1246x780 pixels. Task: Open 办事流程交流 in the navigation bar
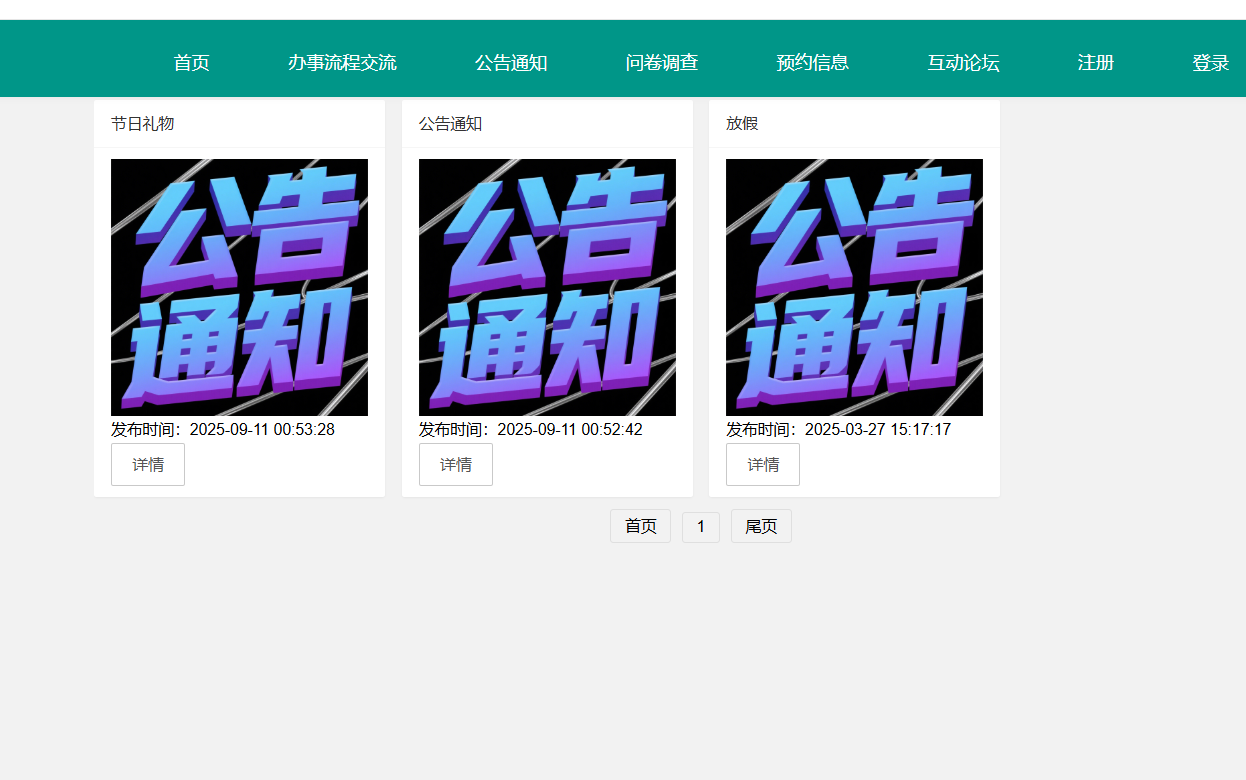click(x=342, y=63)
